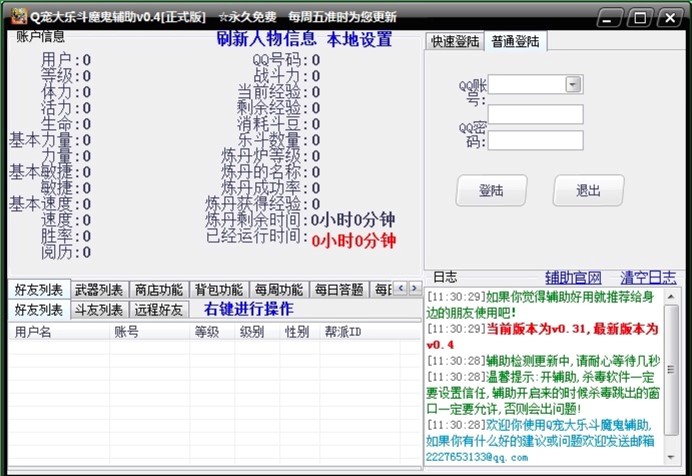Open 武器列表 tab
This screenshot has height=476, width=692.
99,290
